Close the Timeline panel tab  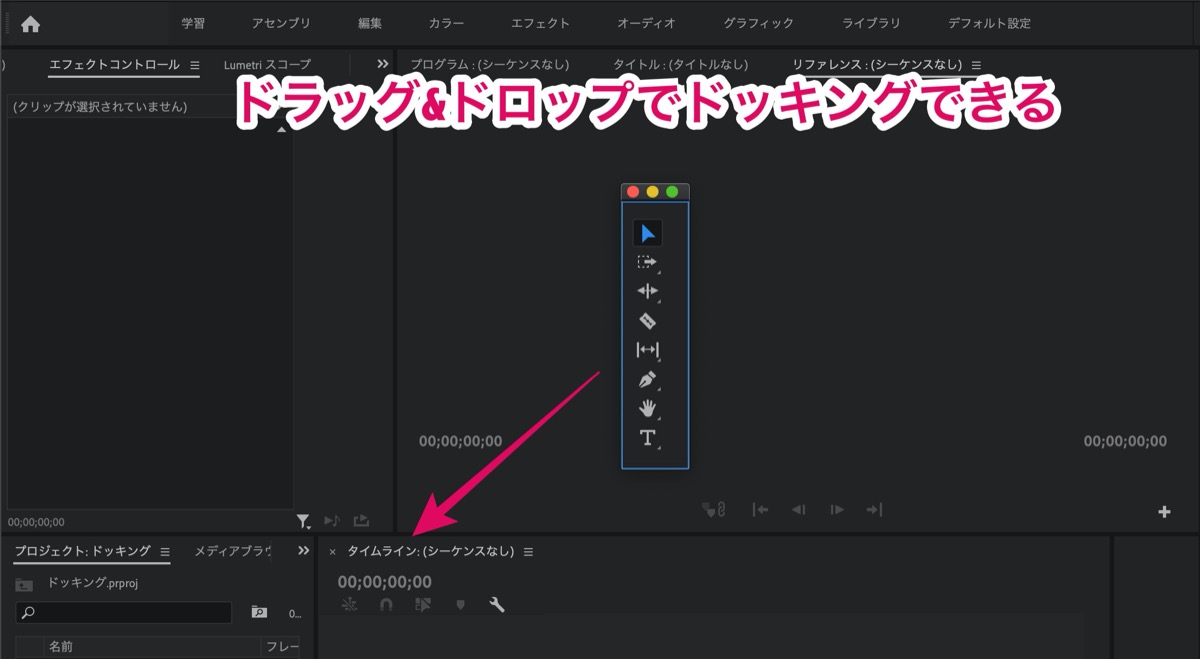[x=332, y=552]
